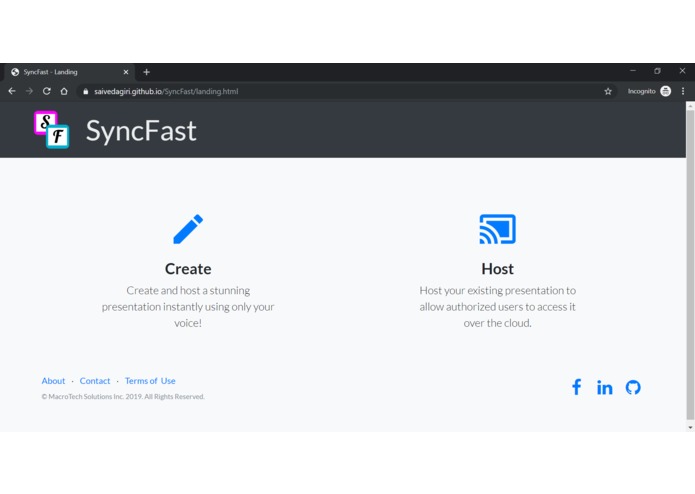Click the address bar URL
This screenshot has width=695, height=494.
click(166, 91)
